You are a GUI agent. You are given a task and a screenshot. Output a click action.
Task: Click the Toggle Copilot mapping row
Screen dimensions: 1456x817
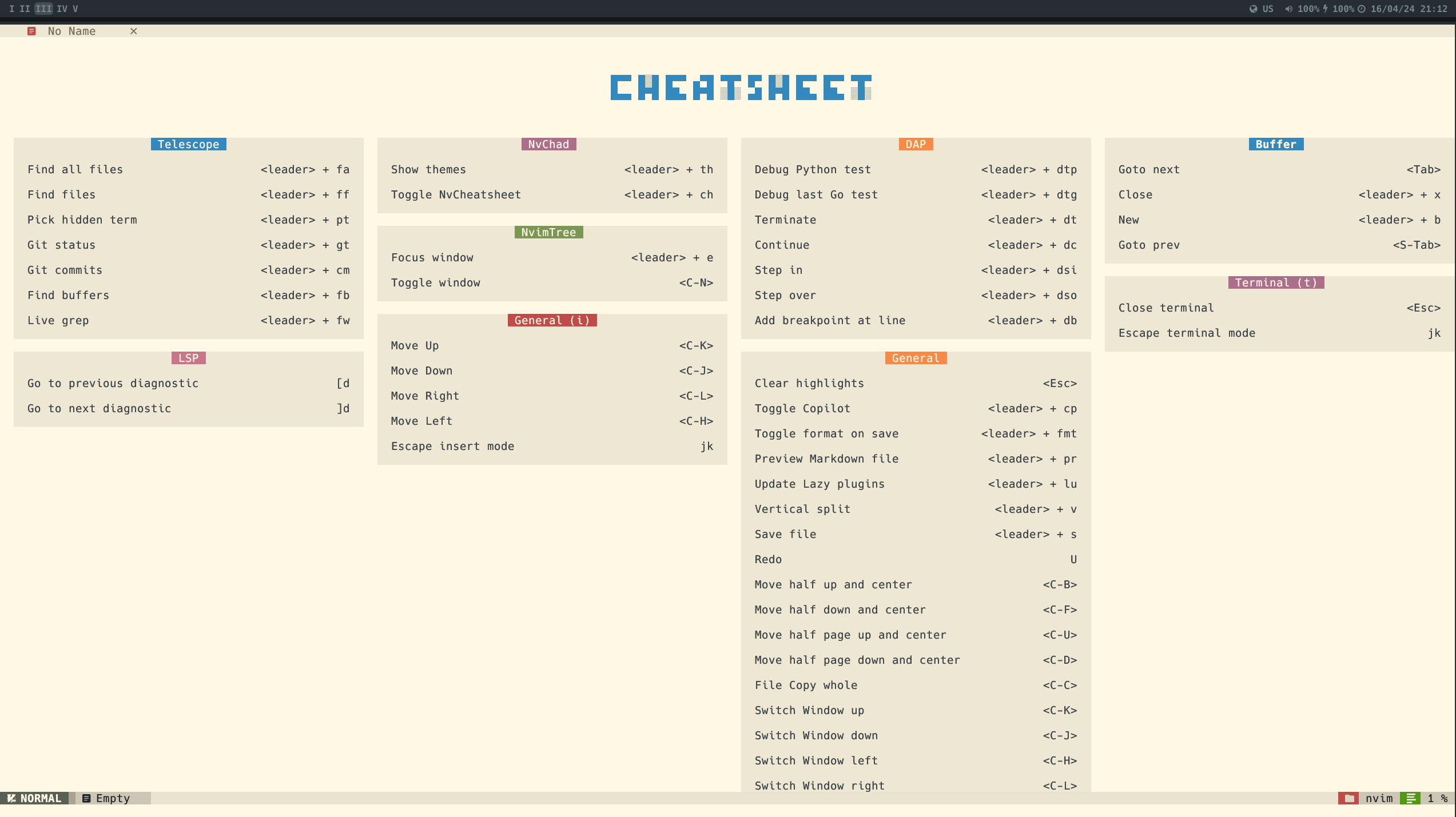(x=915, y=408)
